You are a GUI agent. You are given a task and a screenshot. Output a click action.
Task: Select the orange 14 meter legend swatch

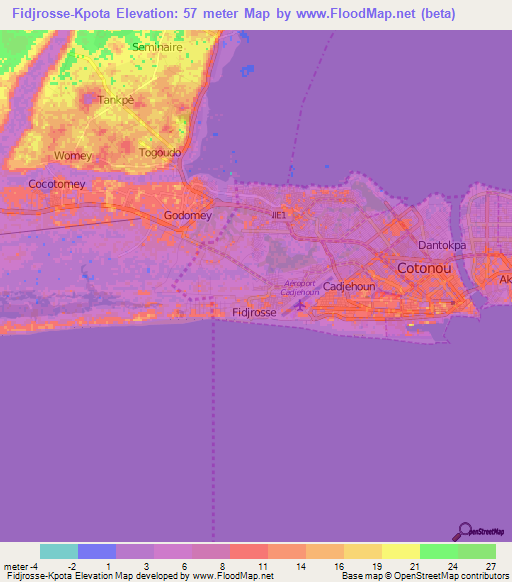pyautogui.click(x=287, y=551)
